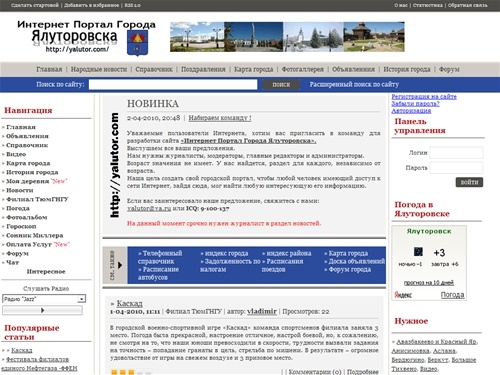Click into the site search input field
This screenshot has width=500, height=375.
point(173,84)
